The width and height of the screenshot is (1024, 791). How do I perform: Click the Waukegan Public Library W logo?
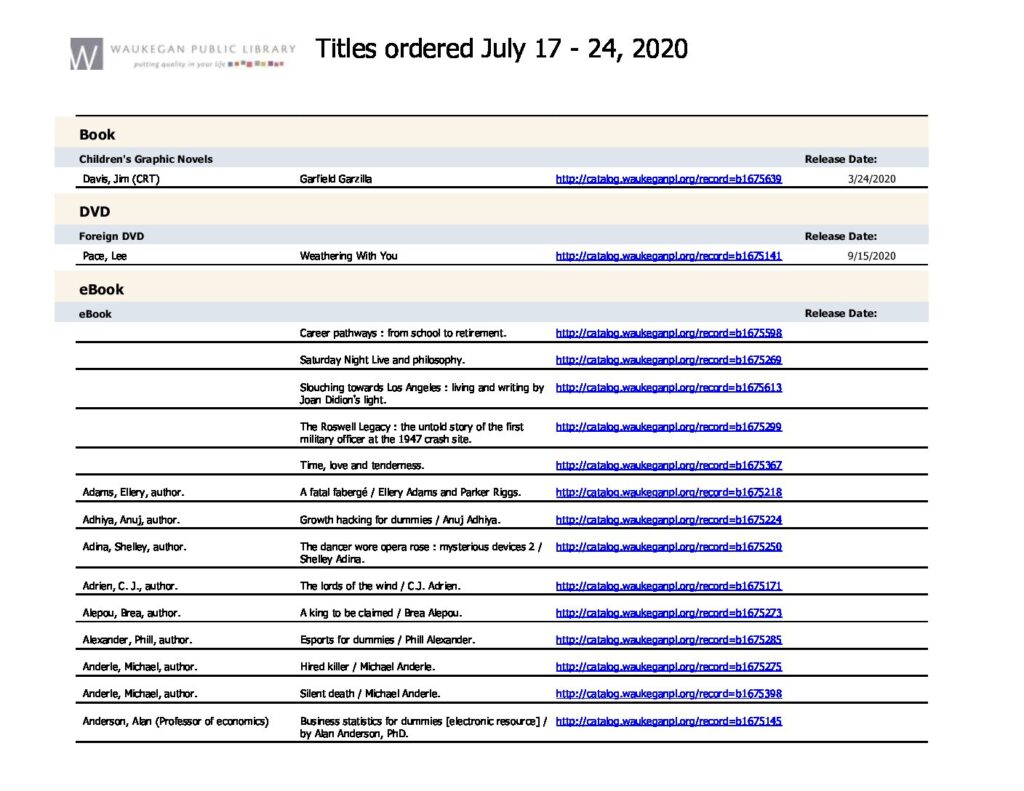click(x=86, y=54)
